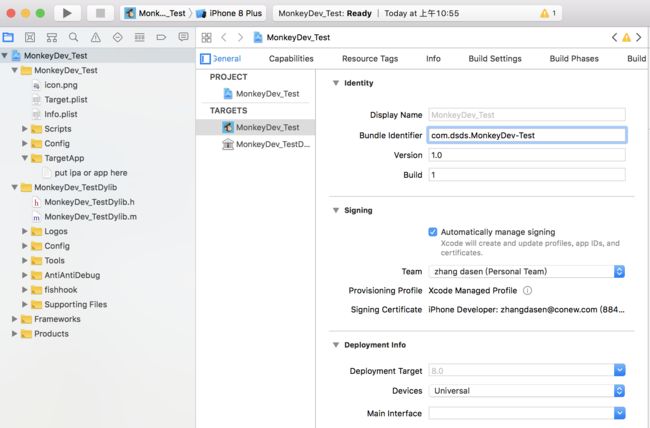The height and width of the screenshot is (428, 650).
Task: Switch to the Info tab
Action: 433,59
